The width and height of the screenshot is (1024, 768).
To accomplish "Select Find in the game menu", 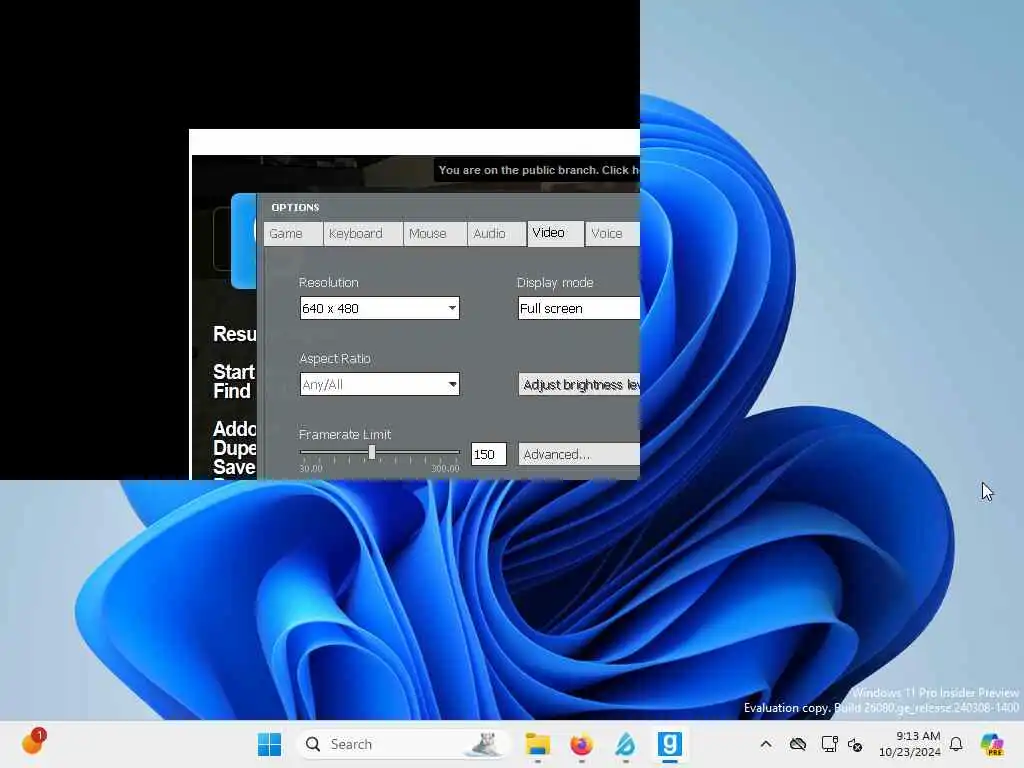I will tap(231, 391).
